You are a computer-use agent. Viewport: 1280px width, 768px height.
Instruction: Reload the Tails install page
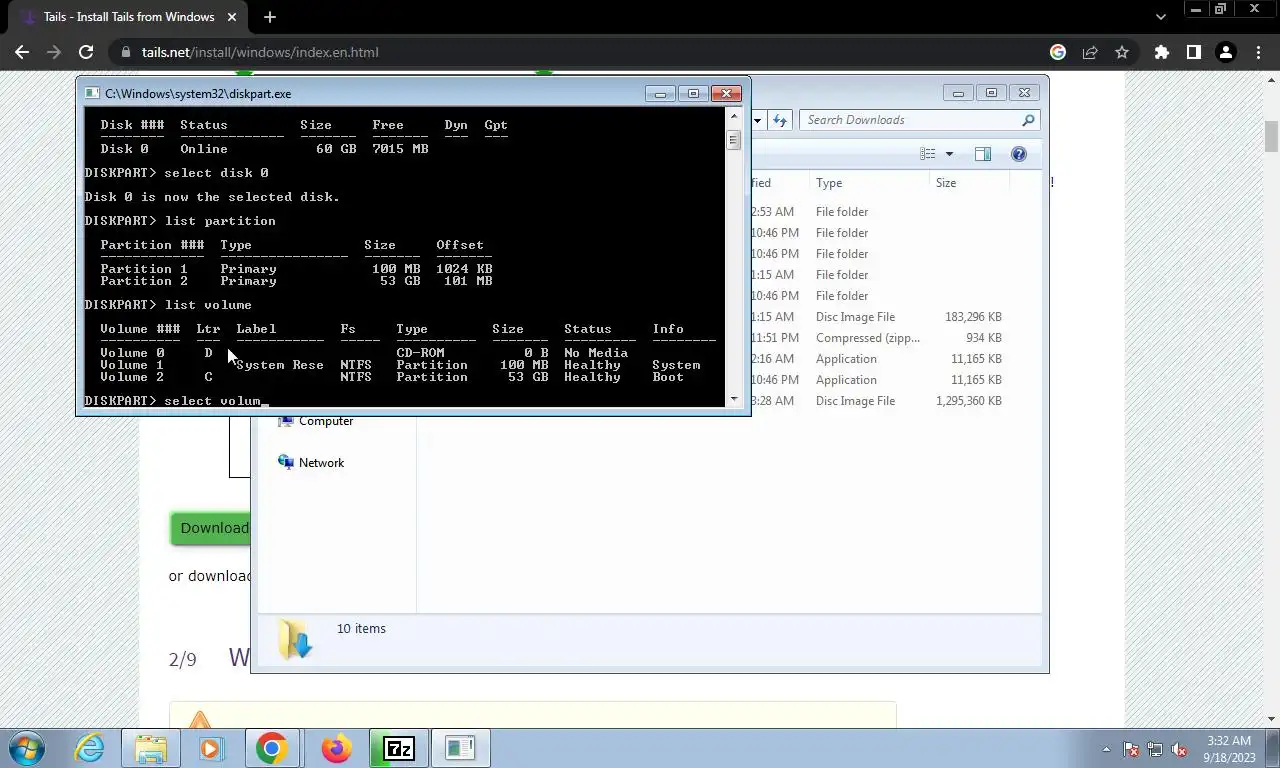coord(86,52)
